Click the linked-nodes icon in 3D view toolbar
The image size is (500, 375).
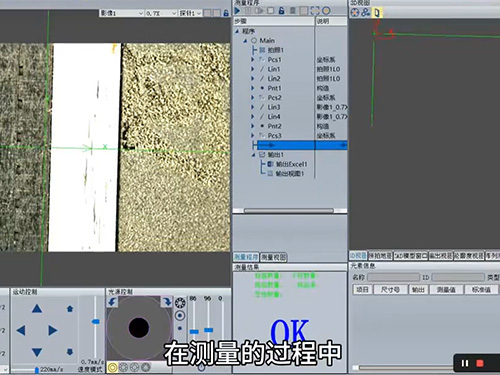[366, 13]
